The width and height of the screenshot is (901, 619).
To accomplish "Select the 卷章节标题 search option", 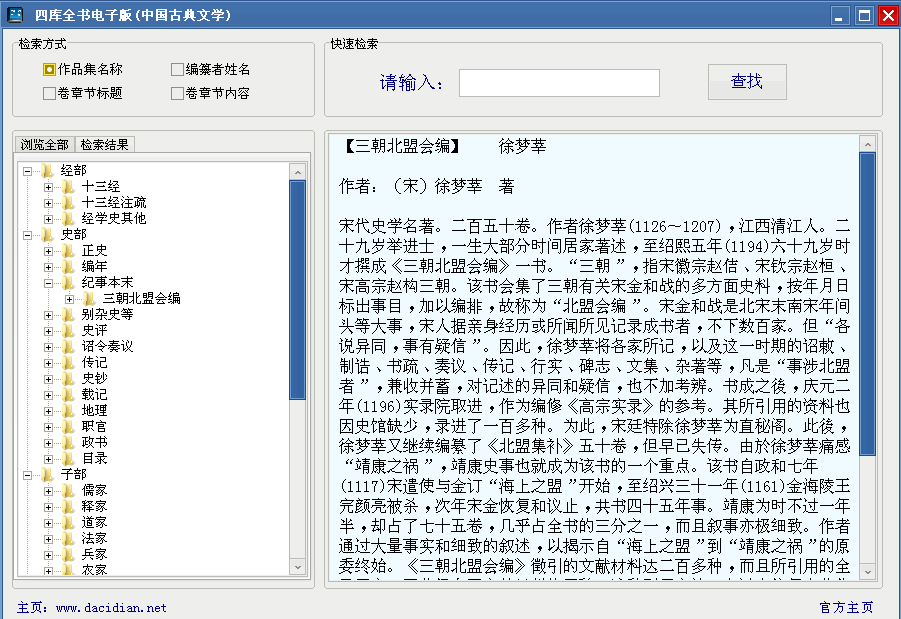I will (83, 93).
